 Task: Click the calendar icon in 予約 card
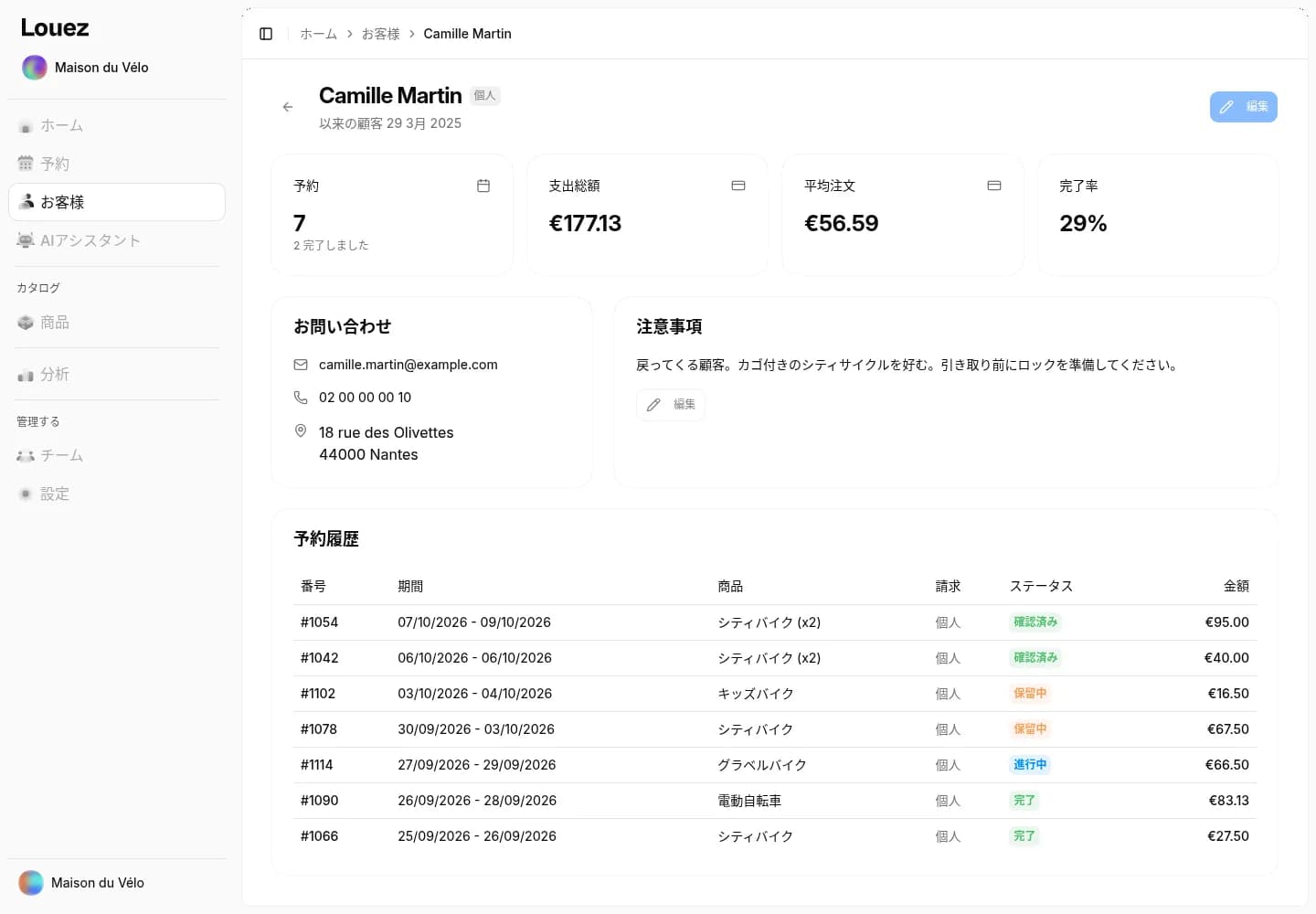tap(483, 186)
